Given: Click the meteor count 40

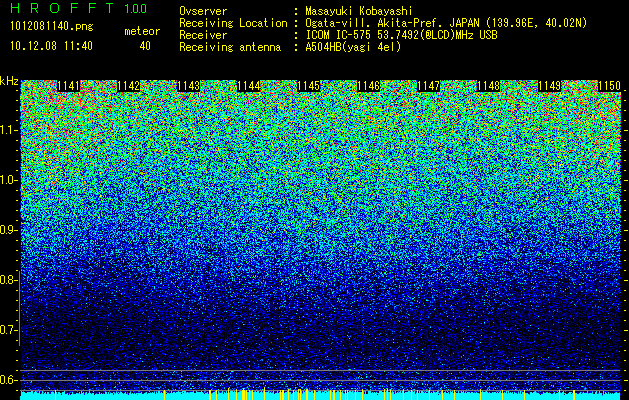Looking at the screenshot, I should click(x=145, y=46).
